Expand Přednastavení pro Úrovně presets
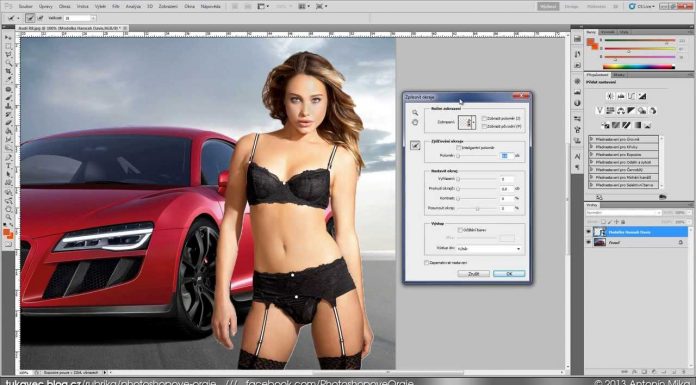 coord(592,139)
